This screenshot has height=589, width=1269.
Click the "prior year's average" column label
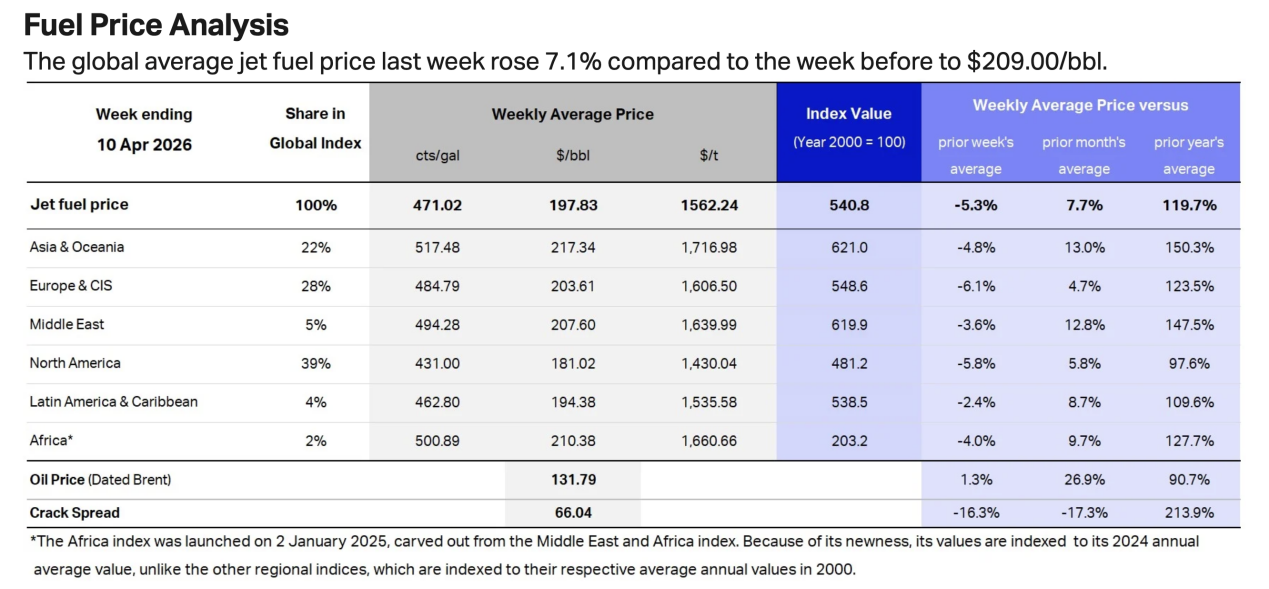point(1188,155)
